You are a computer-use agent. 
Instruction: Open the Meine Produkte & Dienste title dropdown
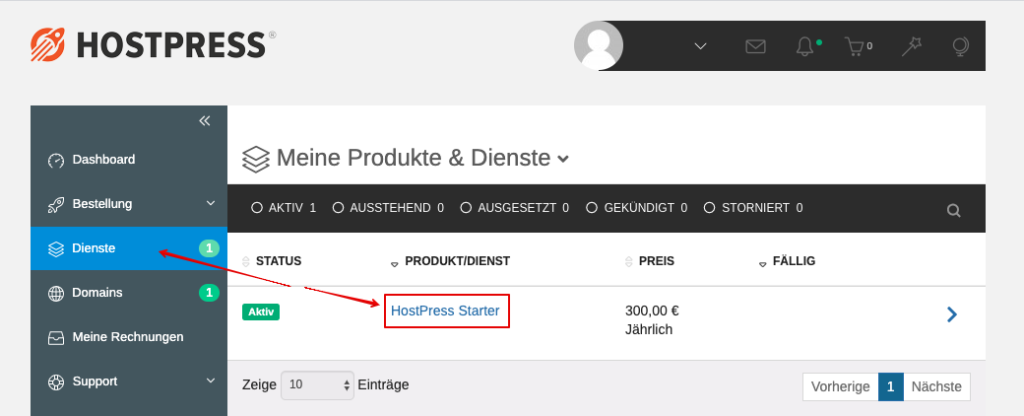(423, 158)
